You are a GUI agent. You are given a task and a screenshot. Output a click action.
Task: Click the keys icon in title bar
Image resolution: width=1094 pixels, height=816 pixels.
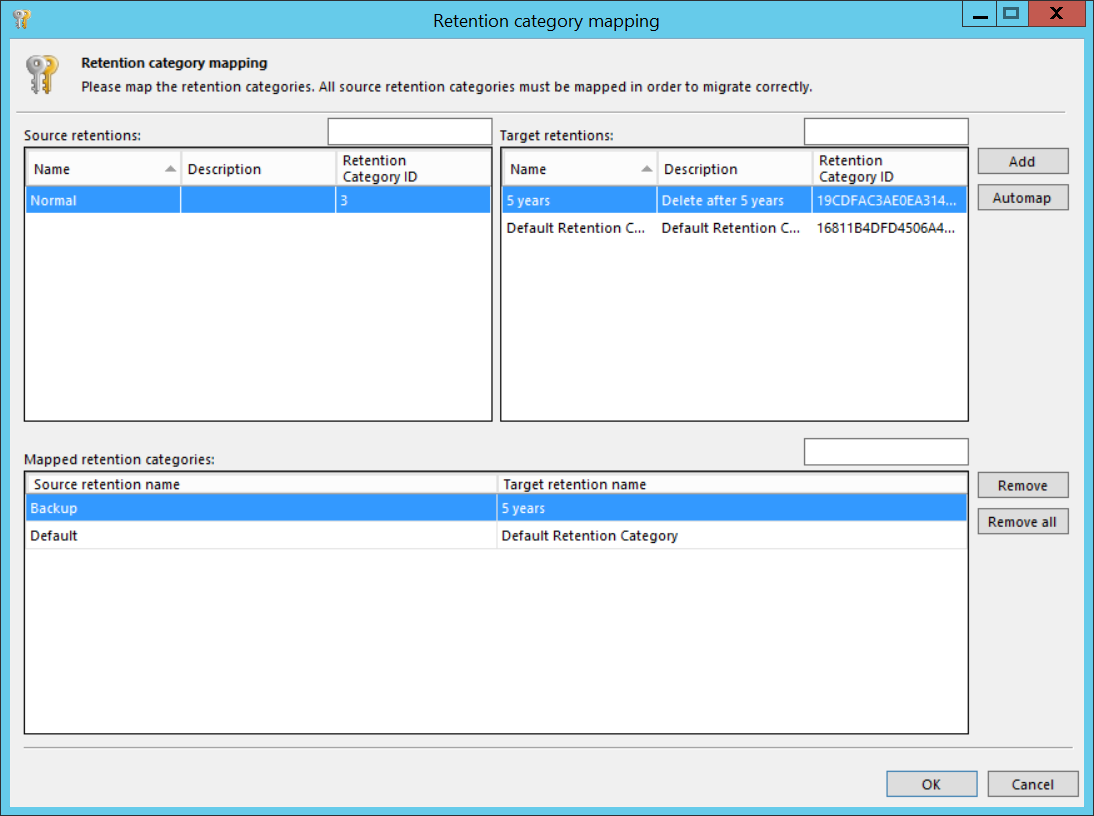coord(21,18)
